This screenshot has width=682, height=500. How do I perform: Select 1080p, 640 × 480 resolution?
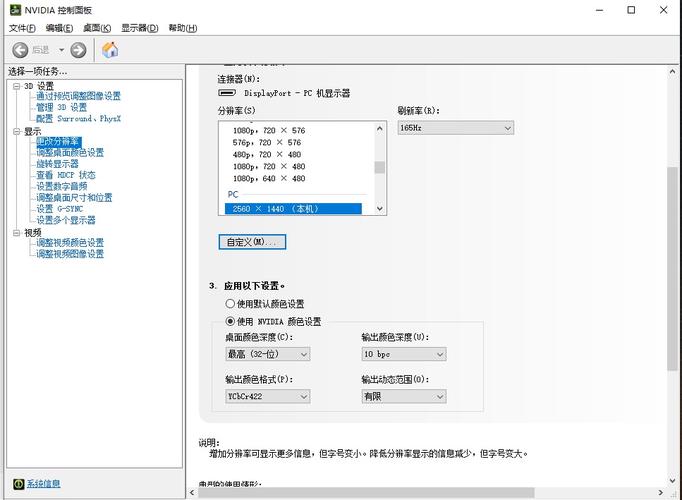click(269, 179)
